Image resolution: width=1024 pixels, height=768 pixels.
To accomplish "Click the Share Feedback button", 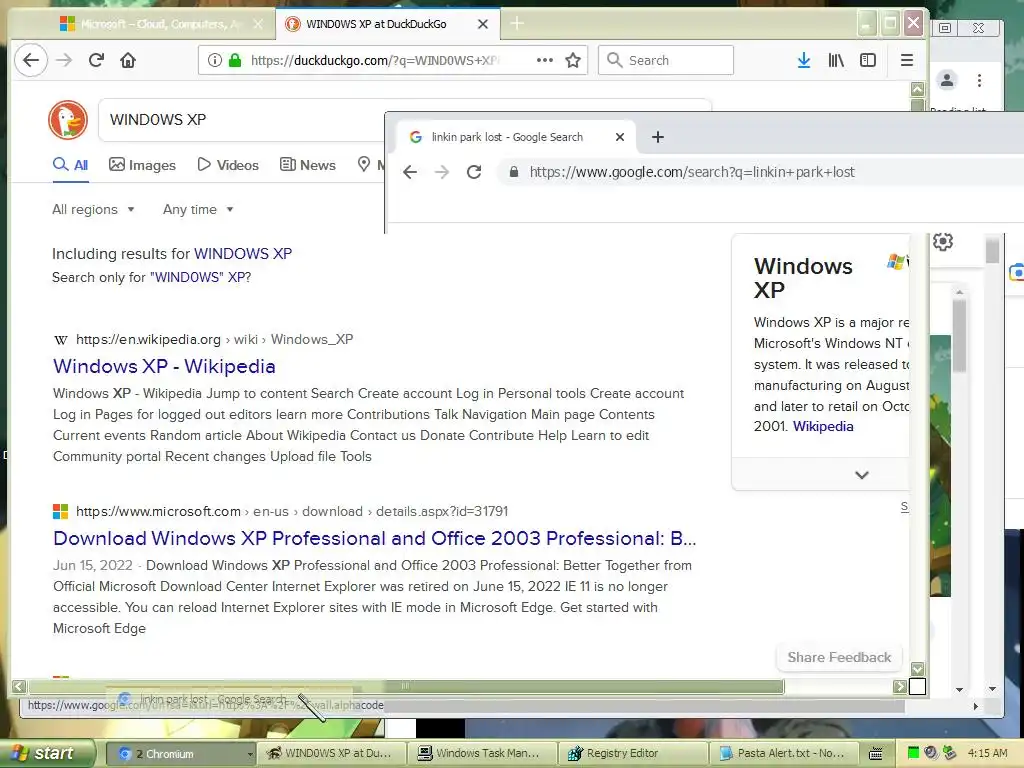I will pyautogui.click(x=839, y=658).
